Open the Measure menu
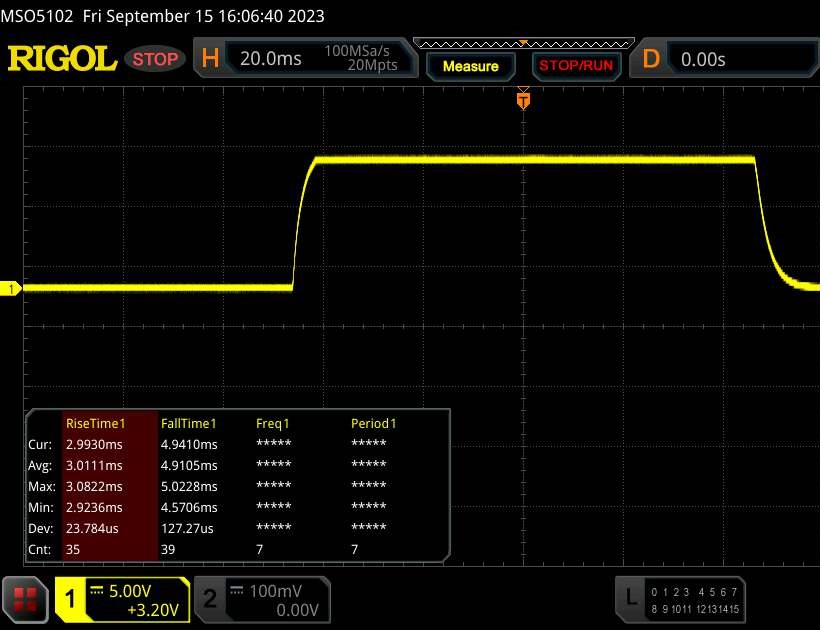 471,66
